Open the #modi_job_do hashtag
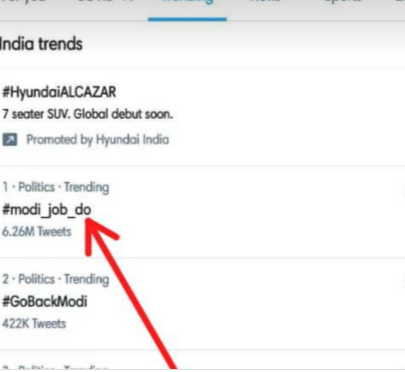This screenshot has height=372, width=405. click(46, 210)
